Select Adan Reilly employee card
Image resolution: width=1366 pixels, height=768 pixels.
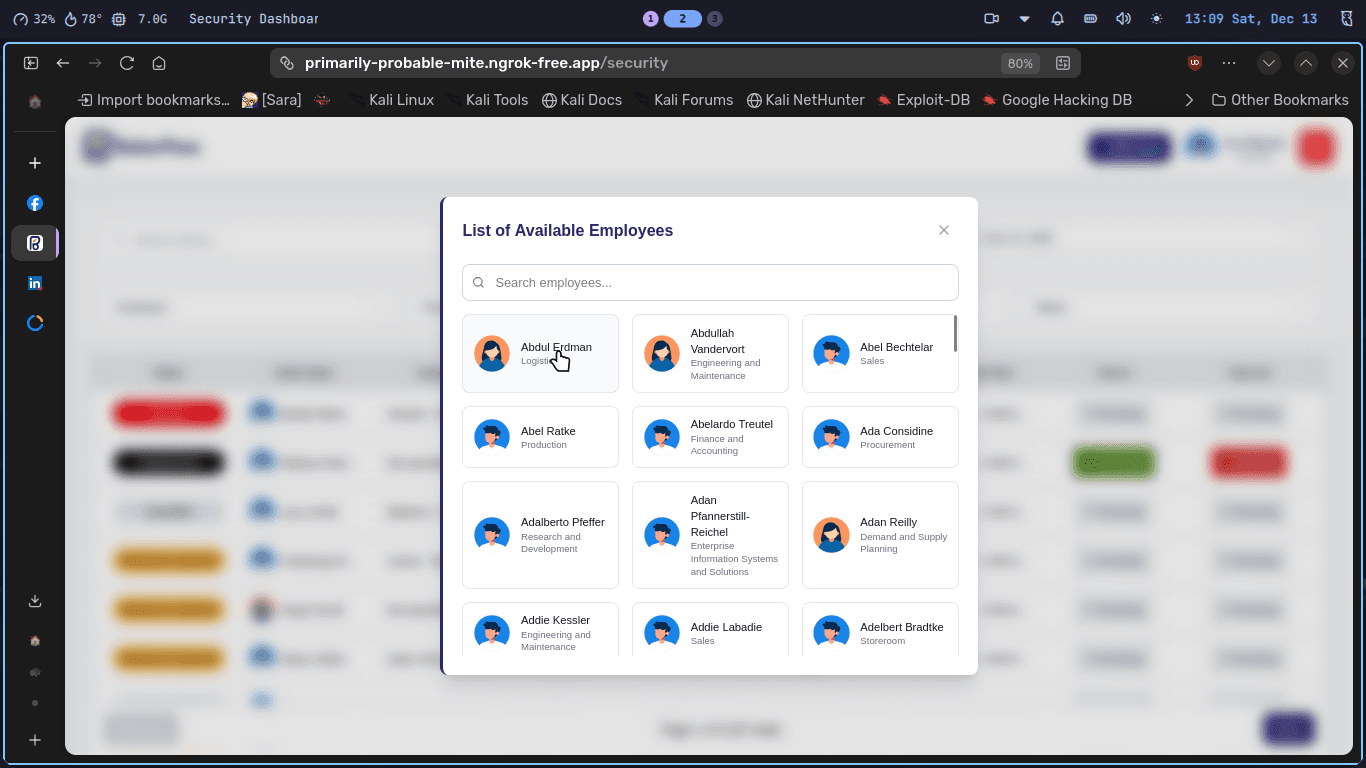point(880,535)
